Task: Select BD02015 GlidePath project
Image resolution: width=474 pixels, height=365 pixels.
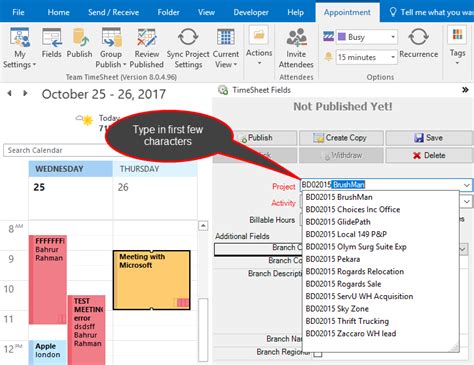Action: point(380,222)
